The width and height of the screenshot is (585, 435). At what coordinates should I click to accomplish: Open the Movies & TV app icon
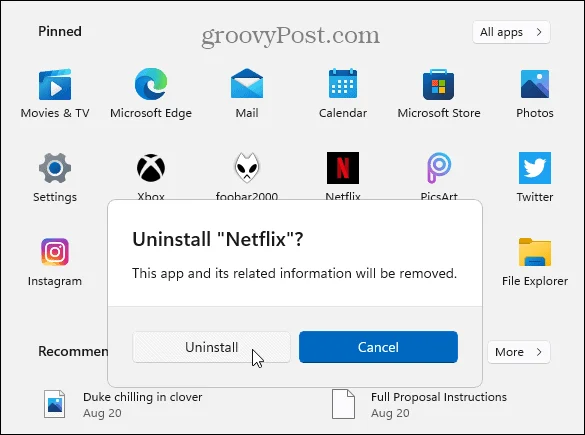[55, 84]
